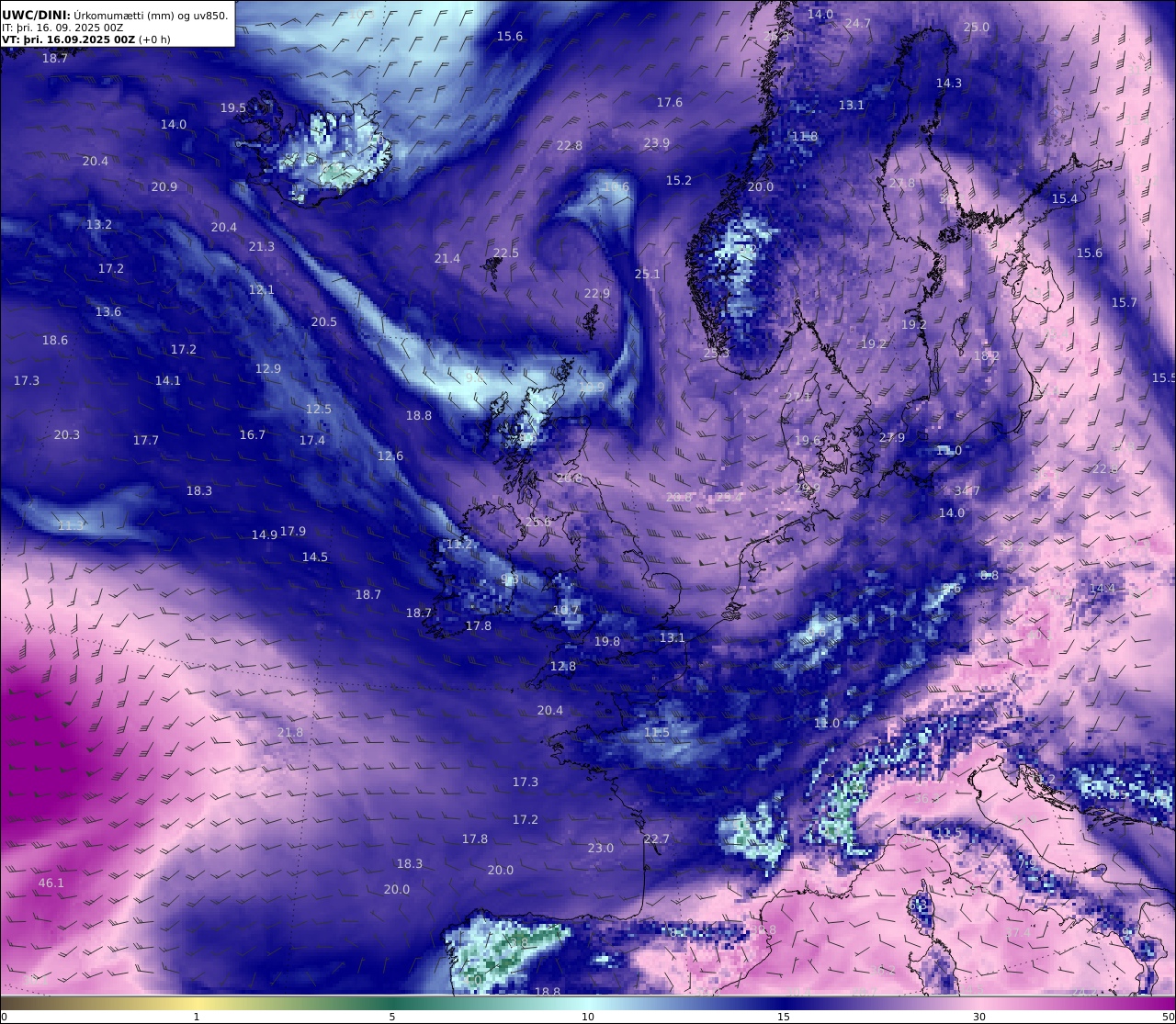Click the 13.2 map value

coord(99,225)
